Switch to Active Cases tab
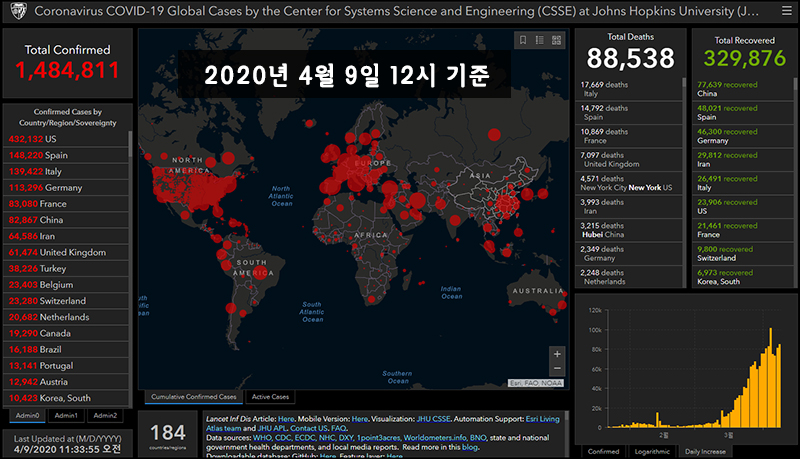This screenshot has width=800, height=459. coord(270,397)
